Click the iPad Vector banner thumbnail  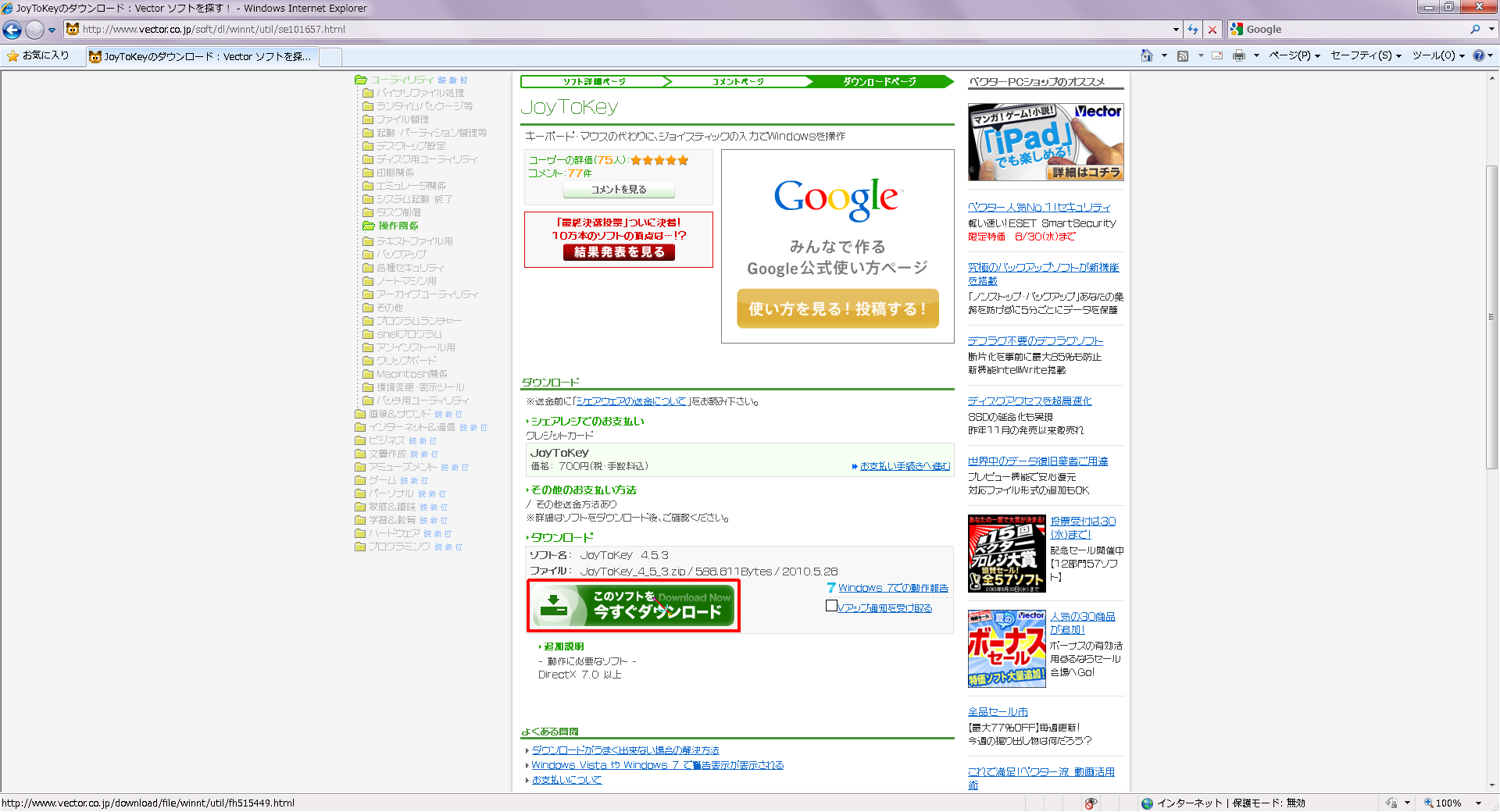pyautogui.click(x=1045, y=142)
